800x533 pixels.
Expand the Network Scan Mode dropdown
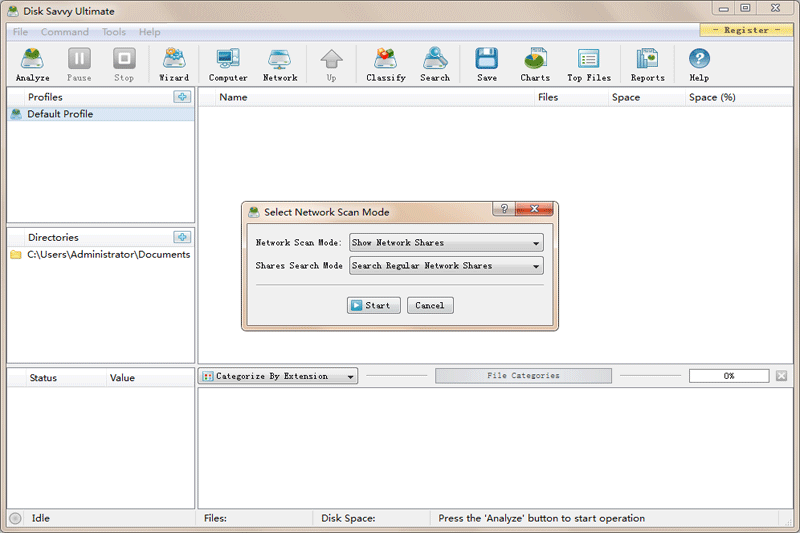[446, 243]
